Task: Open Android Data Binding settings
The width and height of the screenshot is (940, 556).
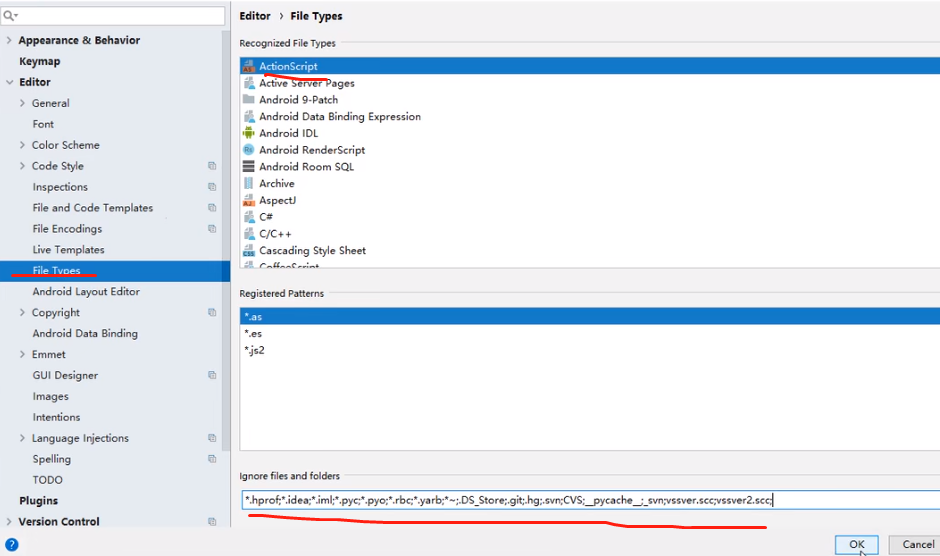Action: 85,333
